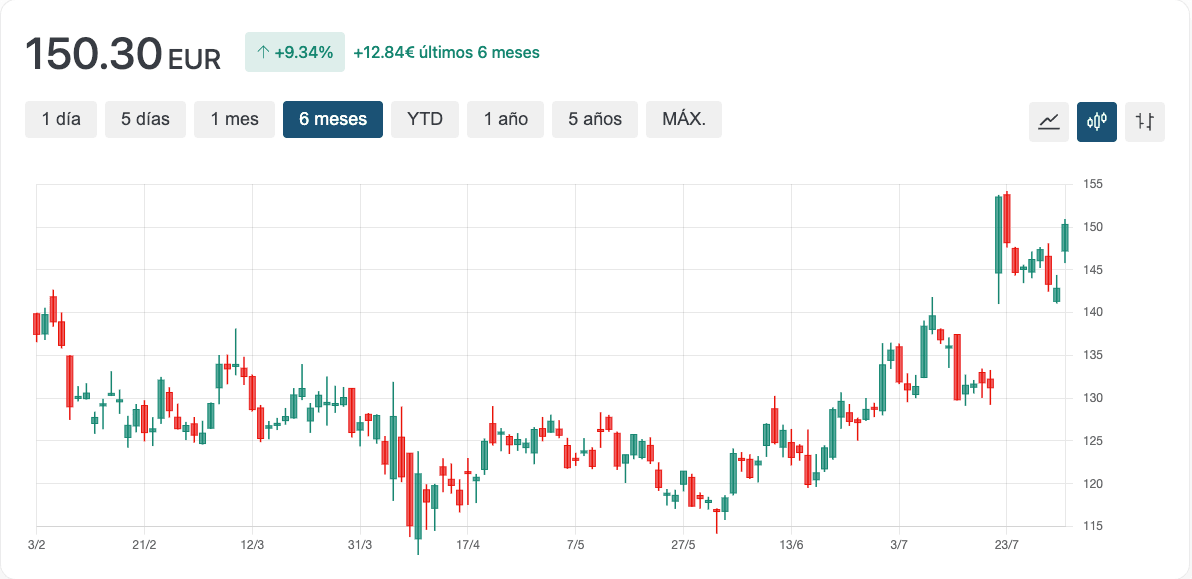Click the 3/2 date axis label

click(x=37, y=545)
